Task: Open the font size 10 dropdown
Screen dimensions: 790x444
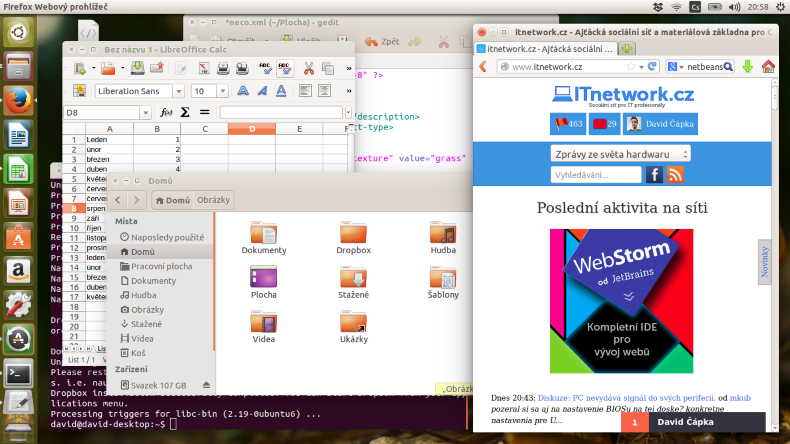Action: pyautogui.click(x=222, y=91)
